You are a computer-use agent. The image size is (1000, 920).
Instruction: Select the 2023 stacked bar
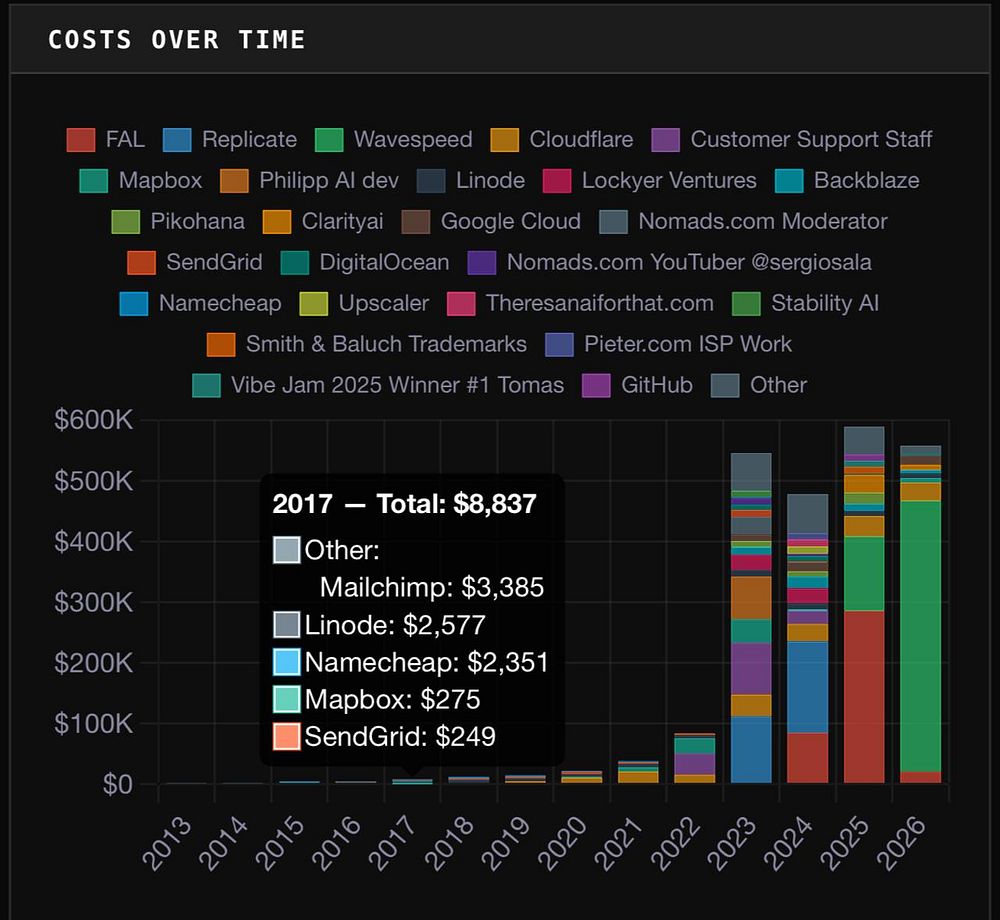tap(751, 618)
